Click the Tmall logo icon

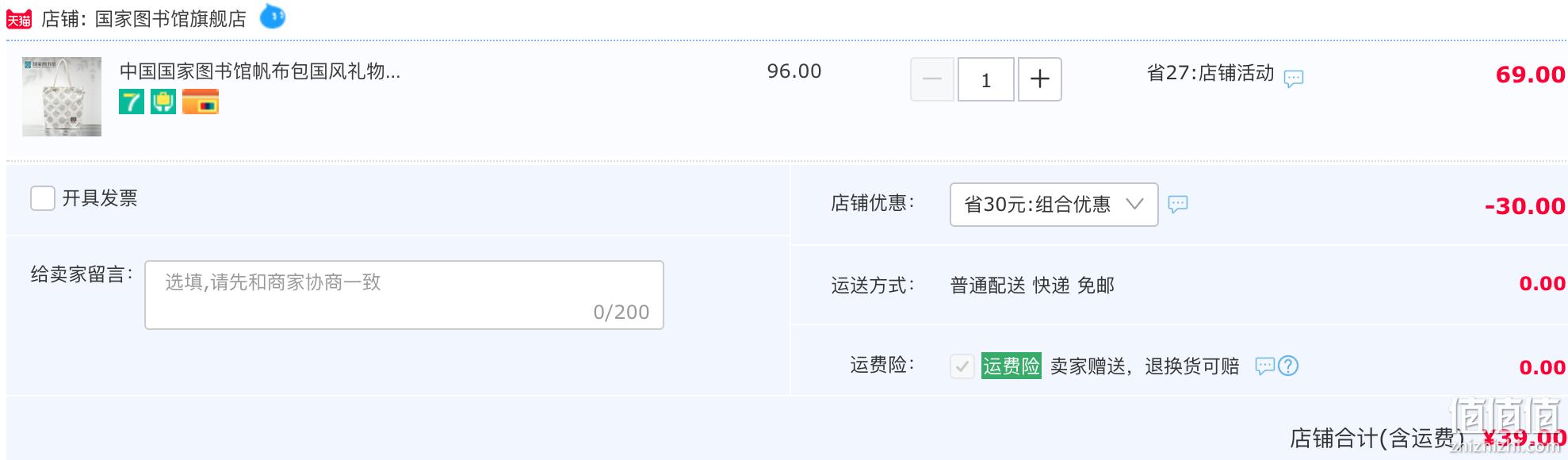pyautogui.click(x=19, y=19)
